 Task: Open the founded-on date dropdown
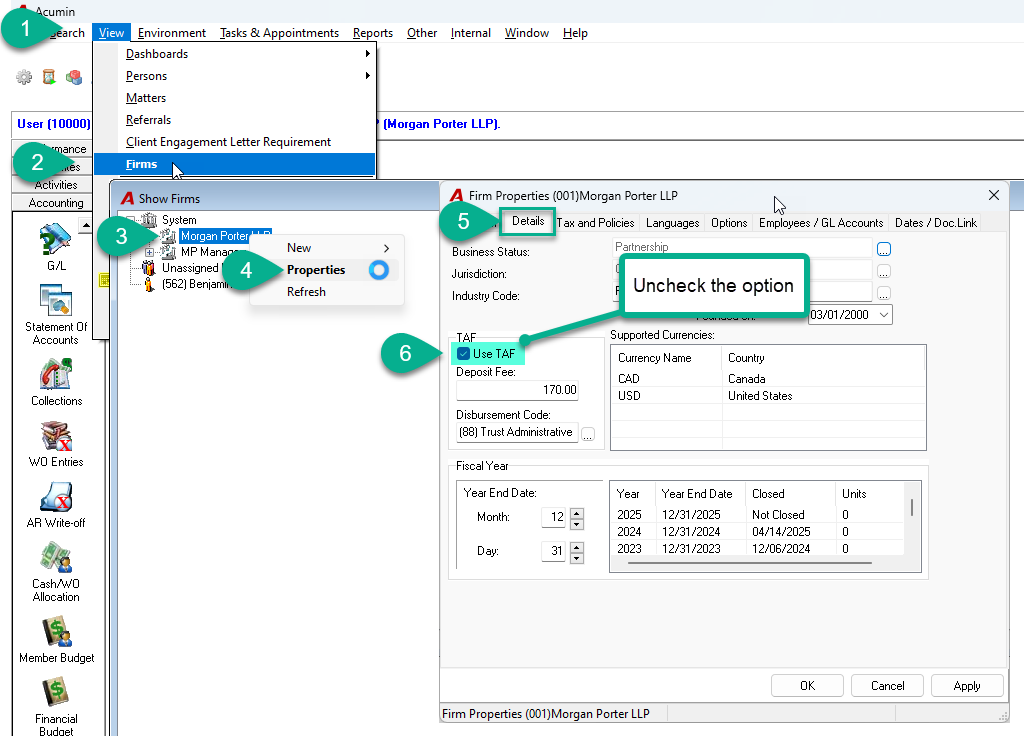pyautogui.click(x=884, y=315)
